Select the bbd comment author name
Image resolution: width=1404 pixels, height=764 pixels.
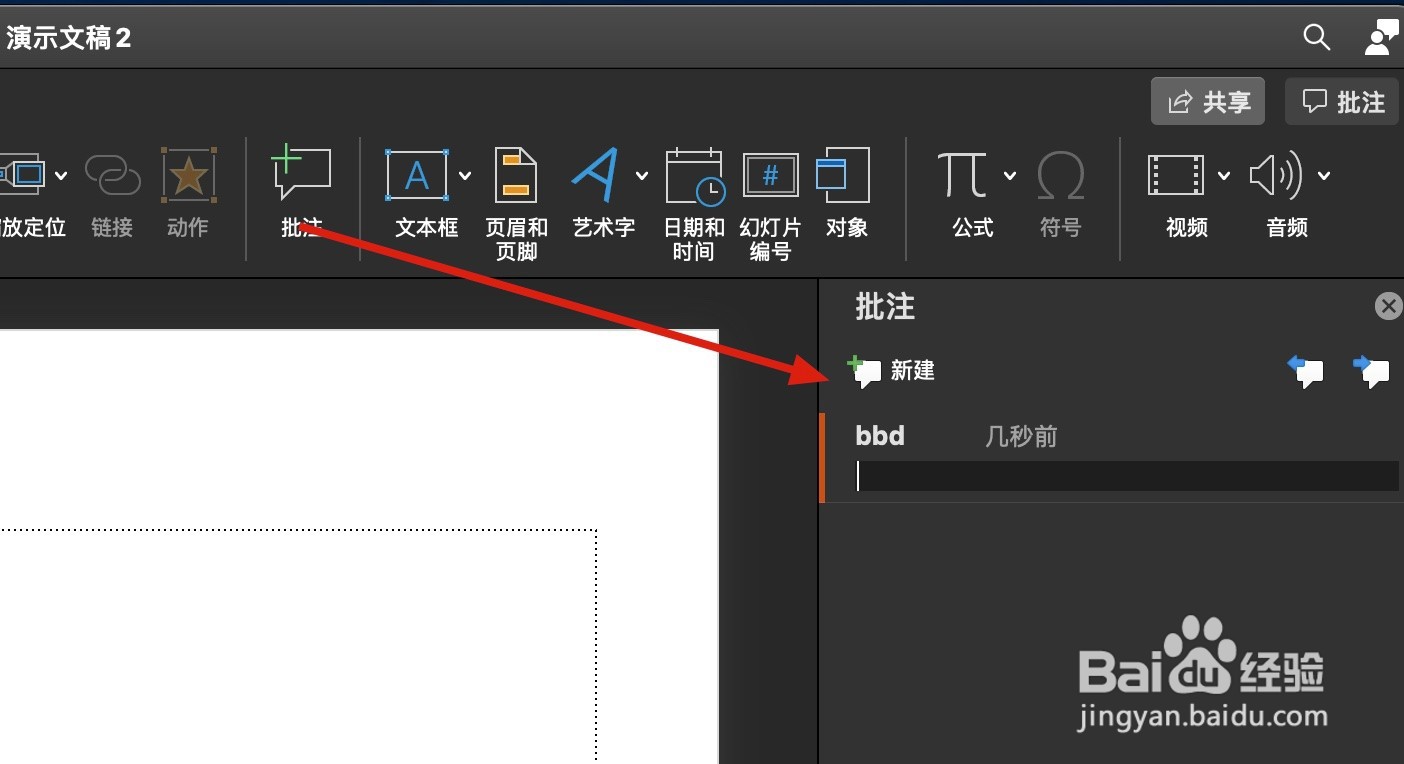880,436
